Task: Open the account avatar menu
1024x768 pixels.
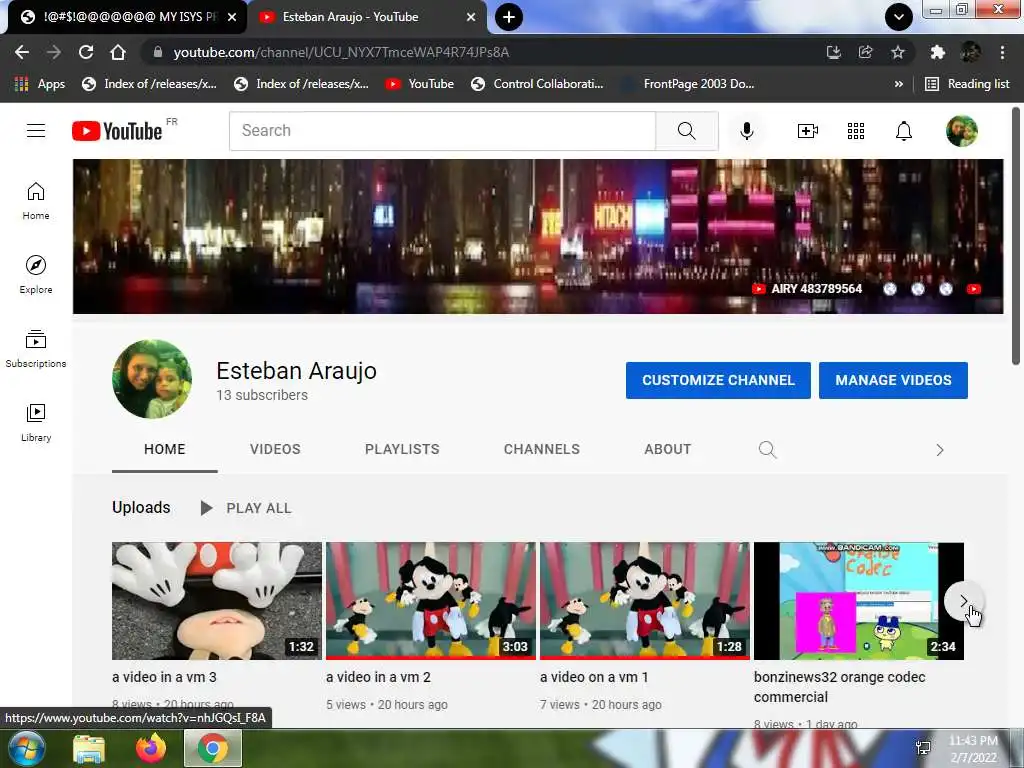Action: pos(961,131)
